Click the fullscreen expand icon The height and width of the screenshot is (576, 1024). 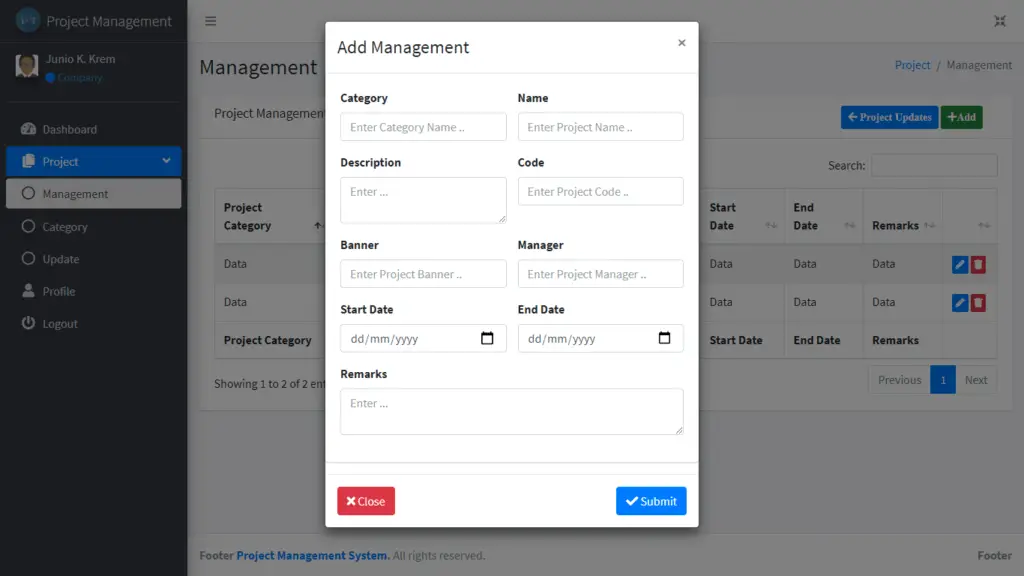pos(1000,18)
